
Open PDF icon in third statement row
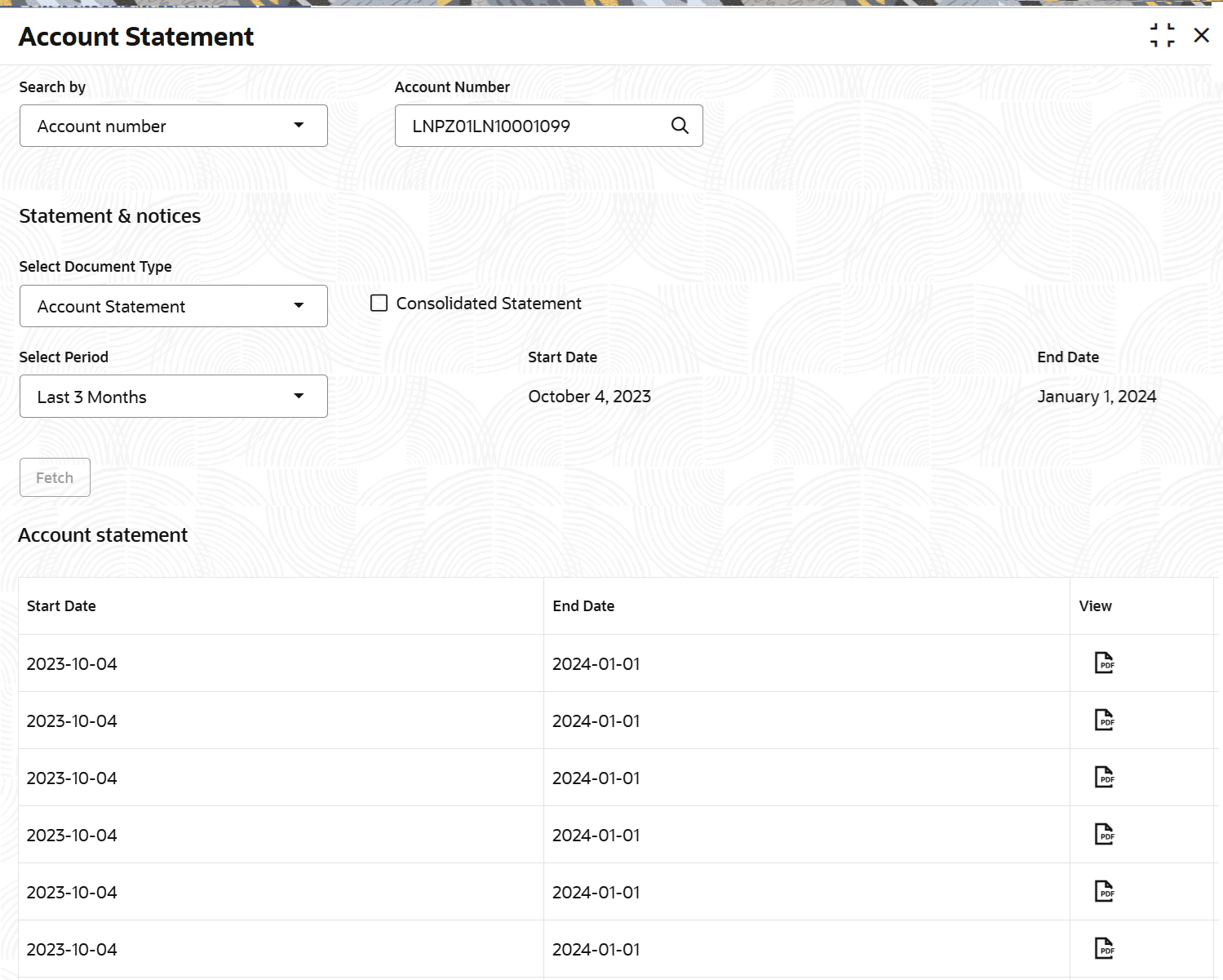[x=1104, y=777]
